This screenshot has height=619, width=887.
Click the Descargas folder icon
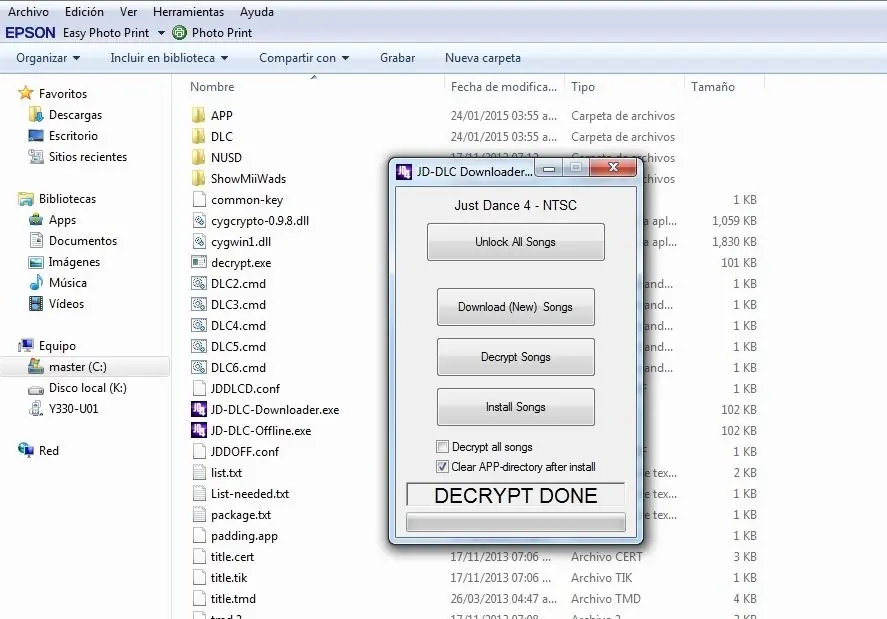[x=36, y=115]
